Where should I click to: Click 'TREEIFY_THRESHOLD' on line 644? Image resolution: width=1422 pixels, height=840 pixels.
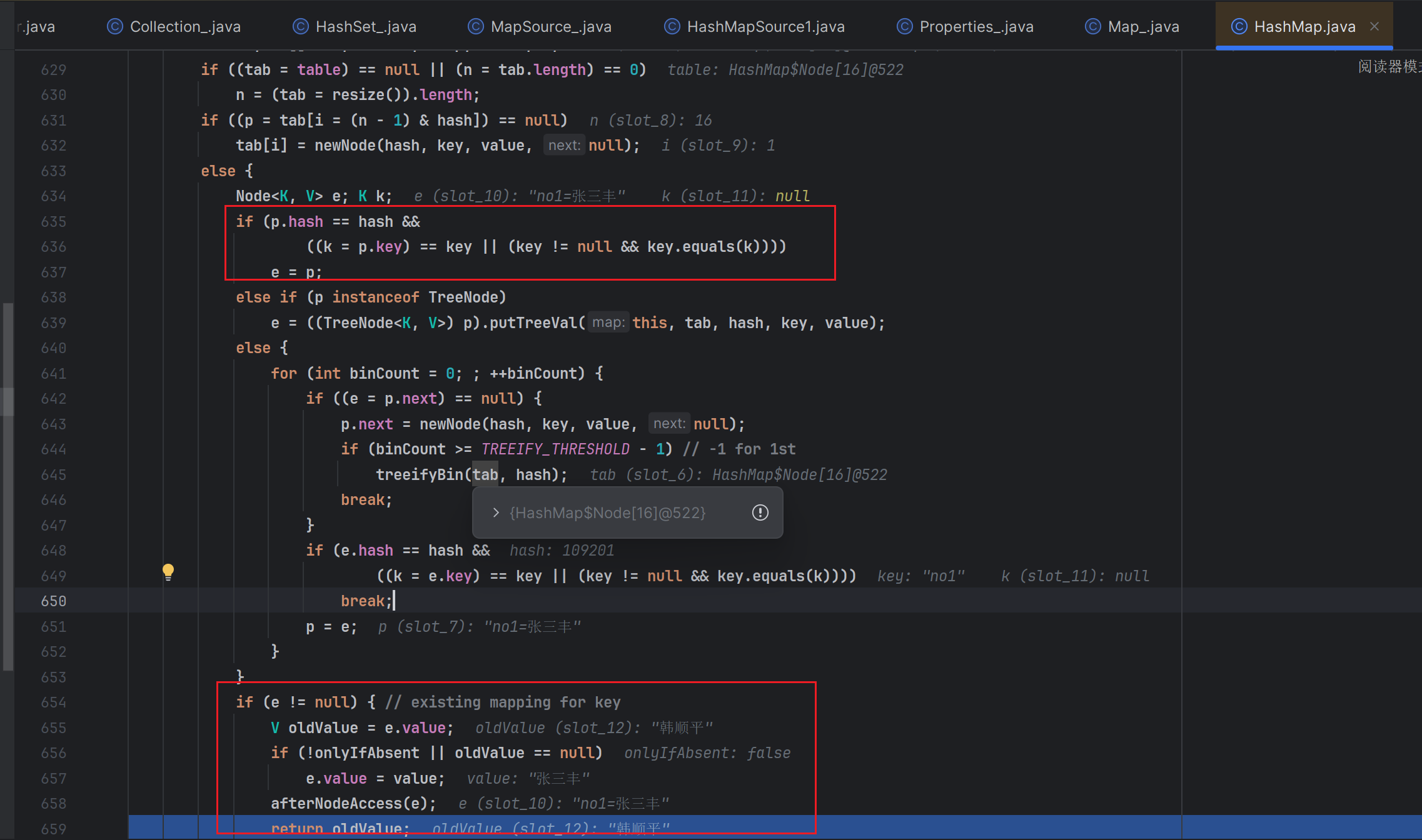point(555,449)
